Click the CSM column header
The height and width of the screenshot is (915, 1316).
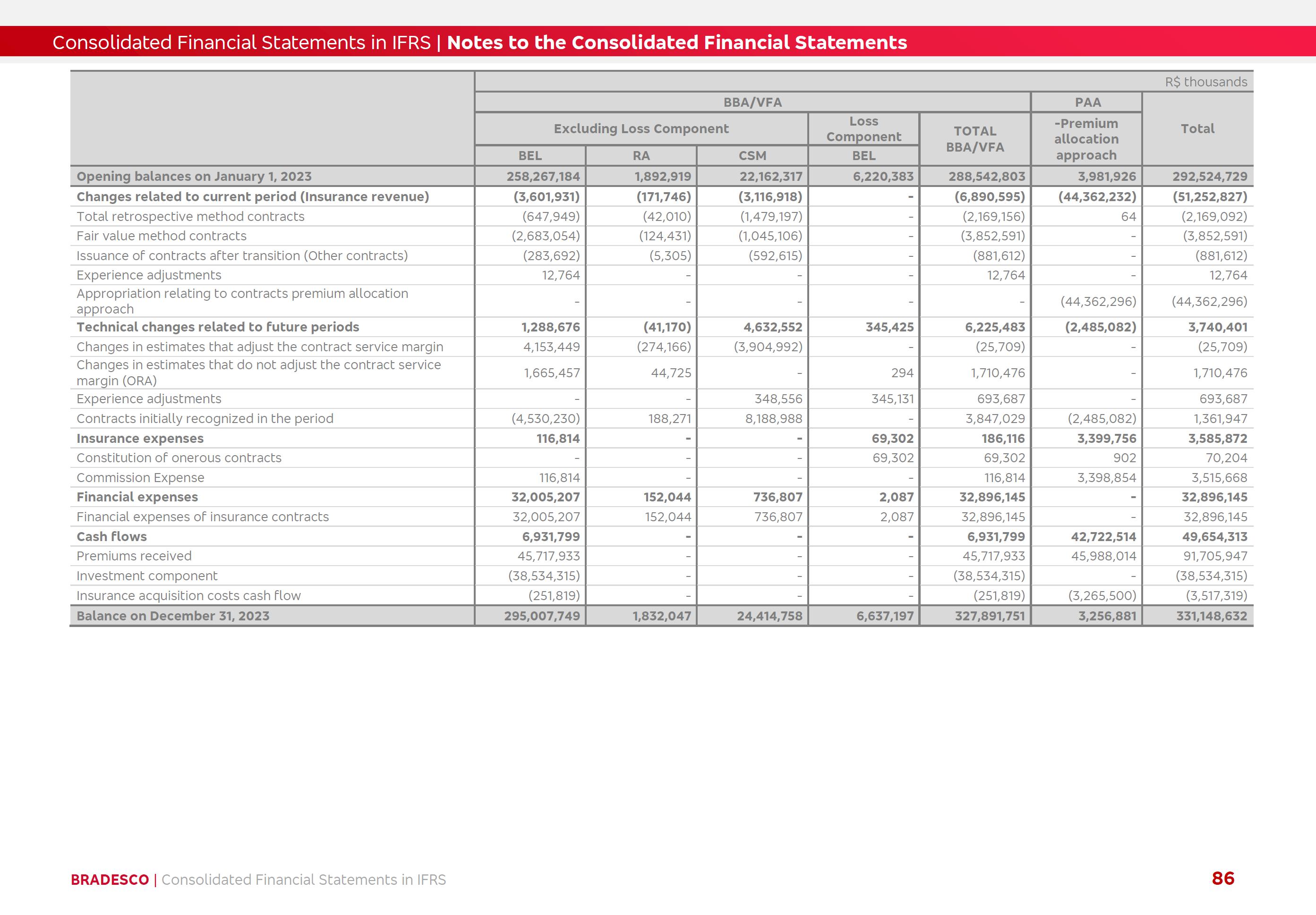[752, 156]
